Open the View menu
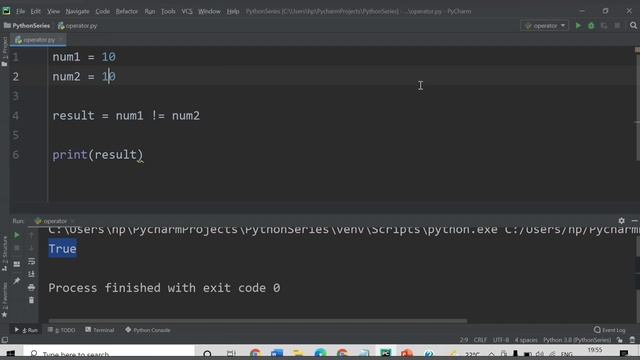 pyautogui.click(x=53, y=11)
